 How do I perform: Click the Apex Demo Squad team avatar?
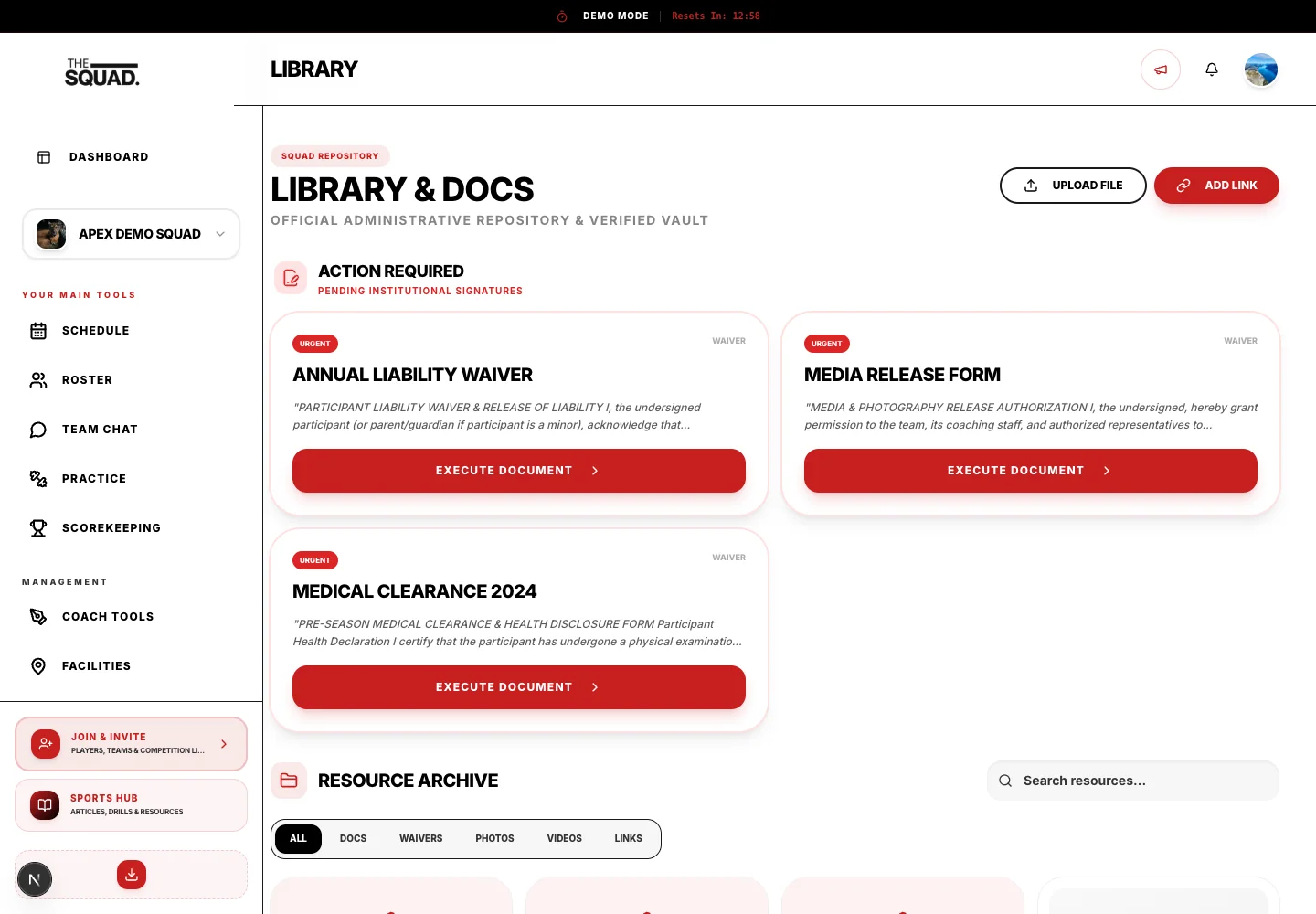(51, 234)
